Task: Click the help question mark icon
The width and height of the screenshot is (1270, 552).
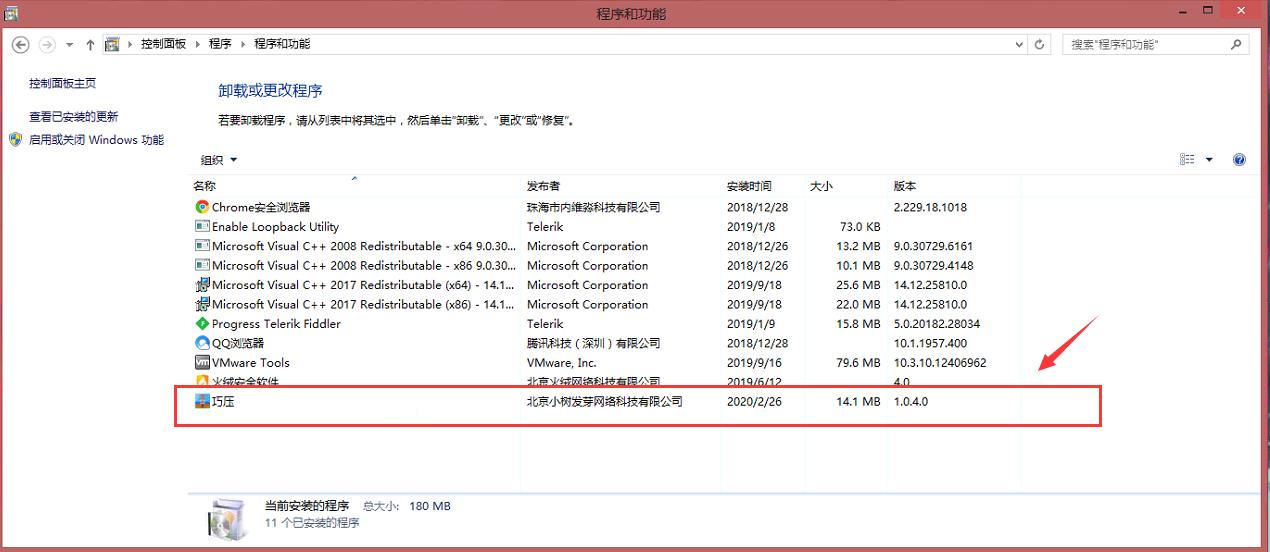Action: tap(1240, 160)
